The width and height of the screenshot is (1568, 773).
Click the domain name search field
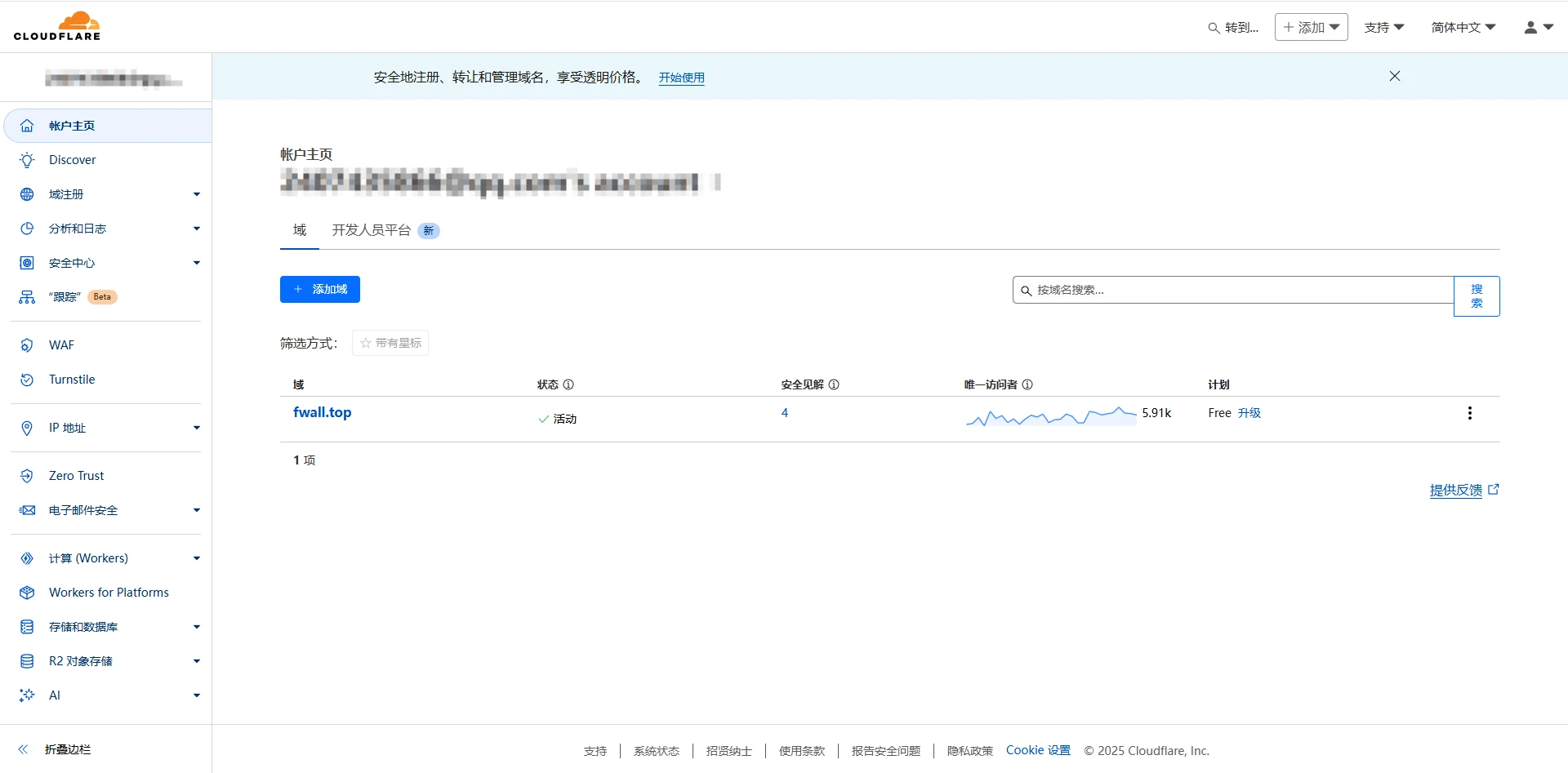1233,290
